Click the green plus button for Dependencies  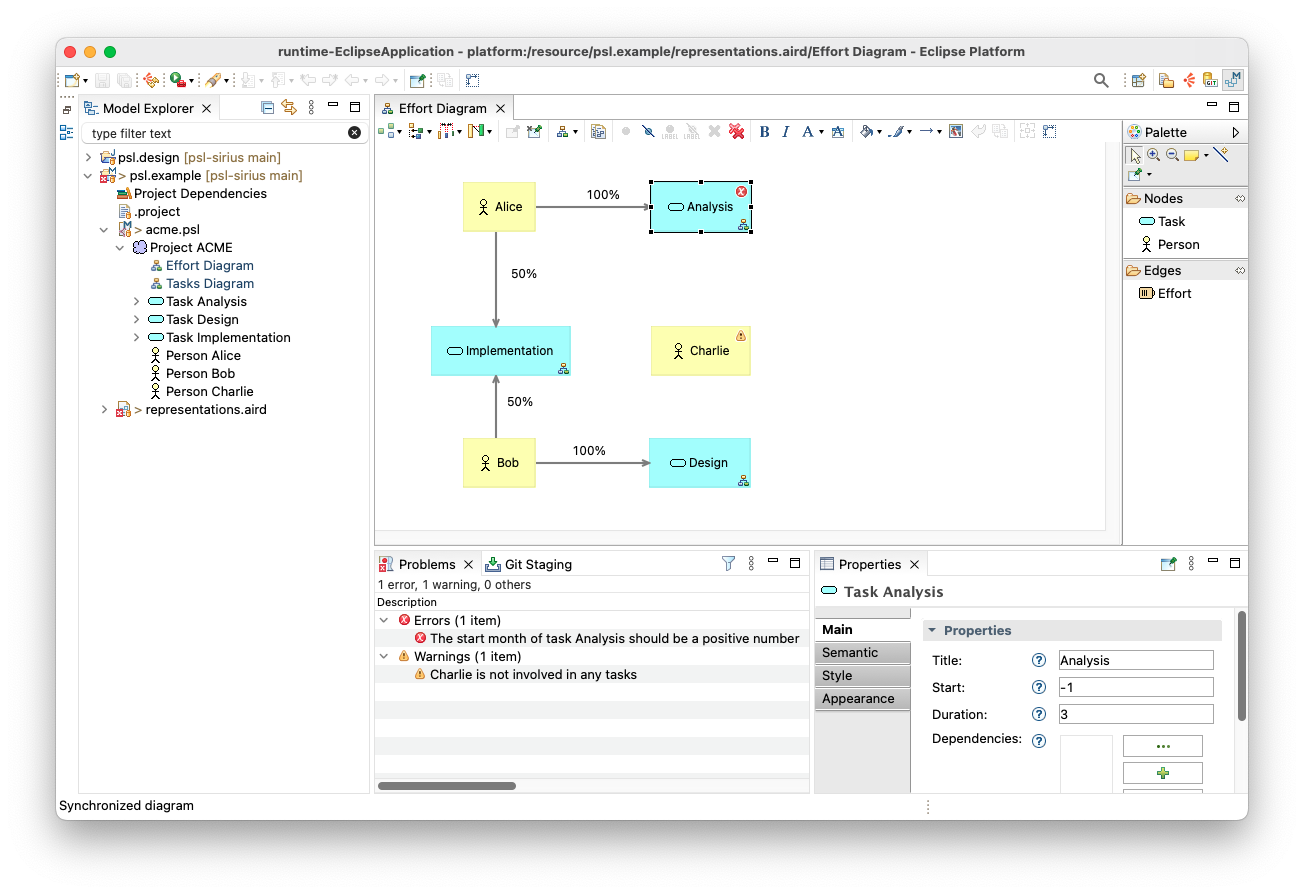coord(1162,773)
